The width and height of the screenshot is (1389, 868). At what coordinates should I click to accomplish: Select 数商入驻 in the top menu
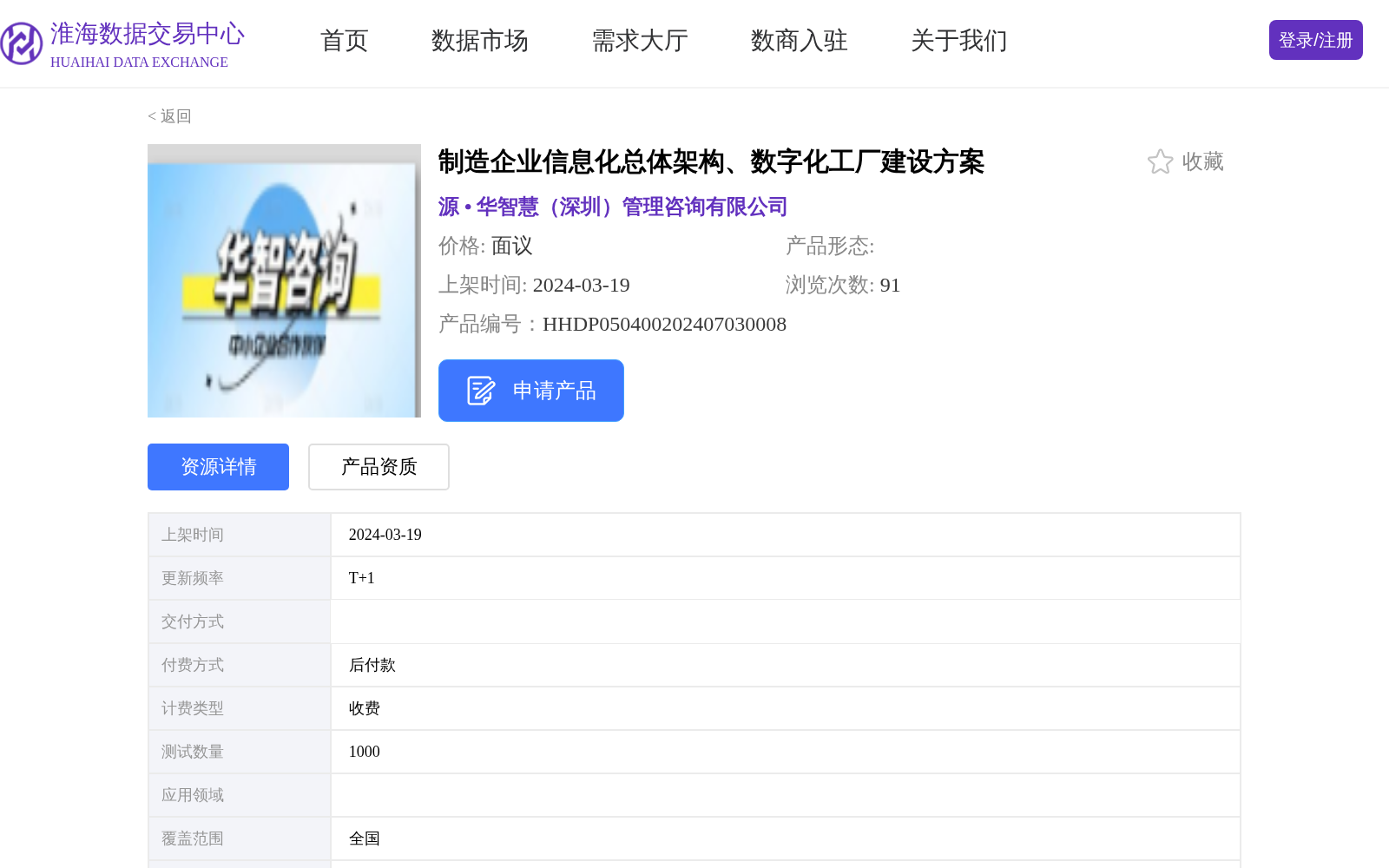(800, 41)
